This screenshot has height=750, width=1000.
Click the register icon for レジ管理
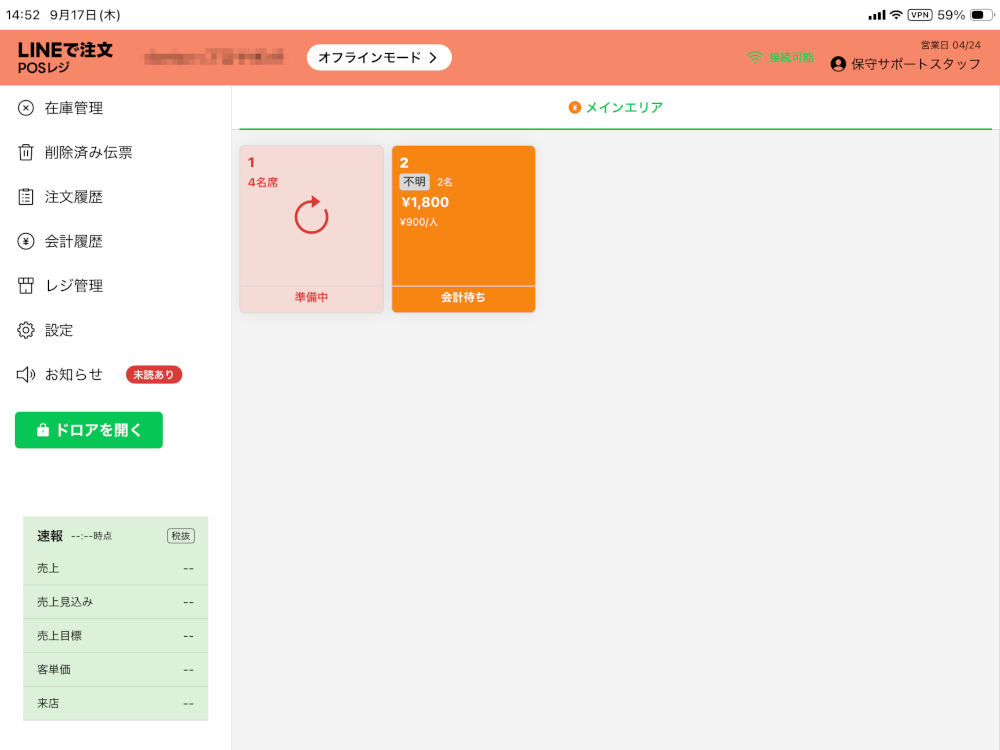coord(26,286)
